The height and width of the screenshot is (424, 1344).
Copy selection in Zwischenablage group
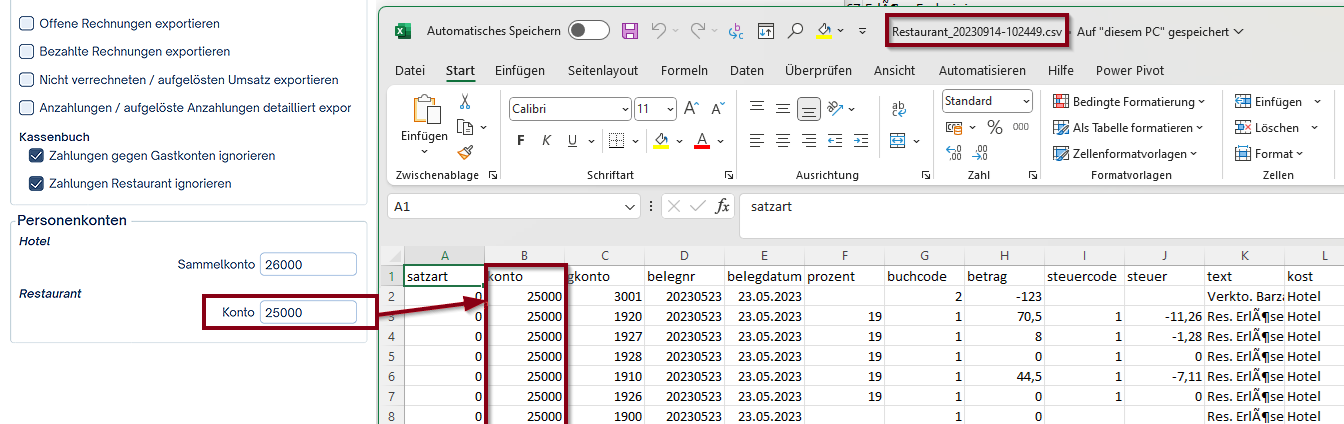point(465,127)
